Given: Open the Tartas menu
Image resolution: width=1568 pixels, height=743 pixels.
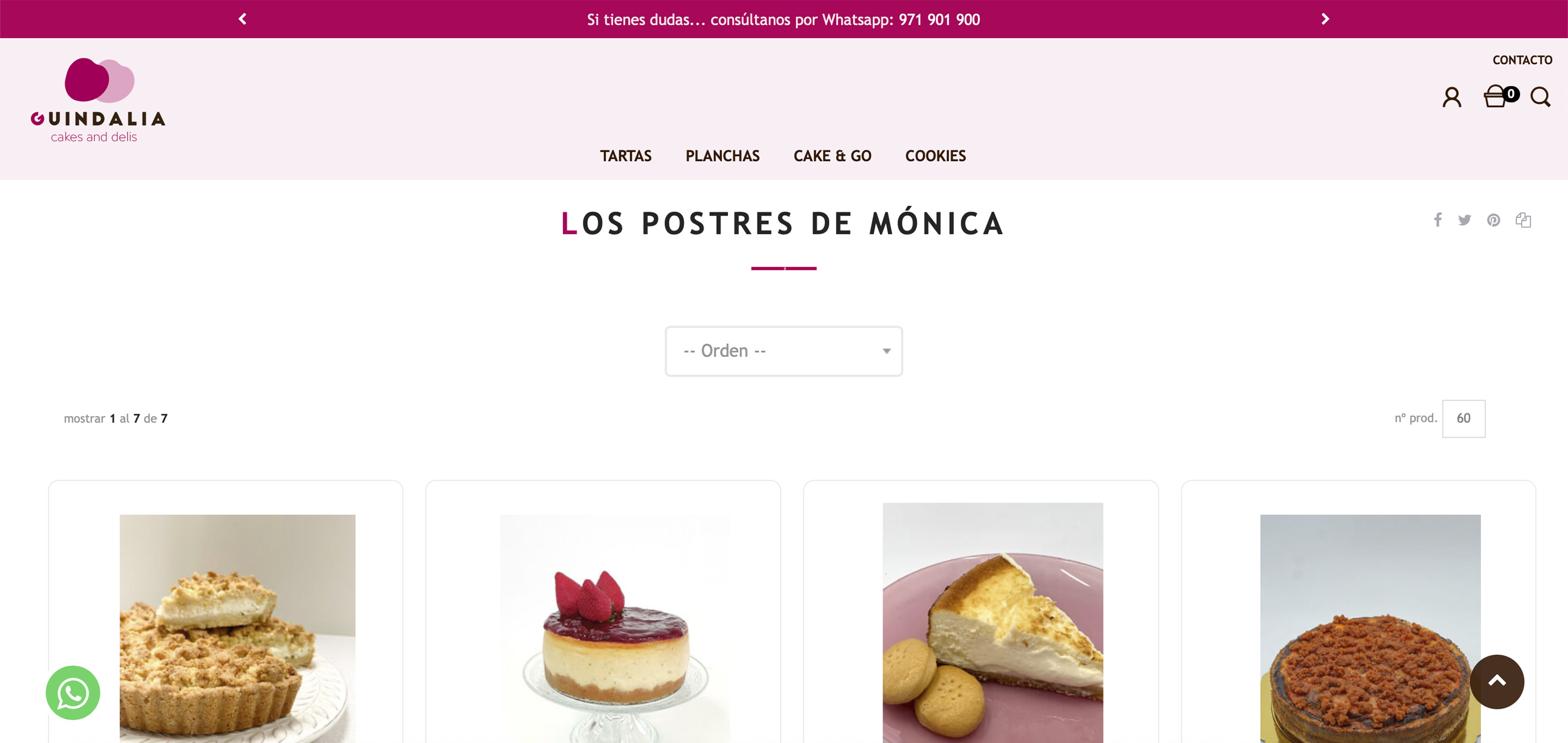Looking at the screenshot, I should tap(626, 156).
